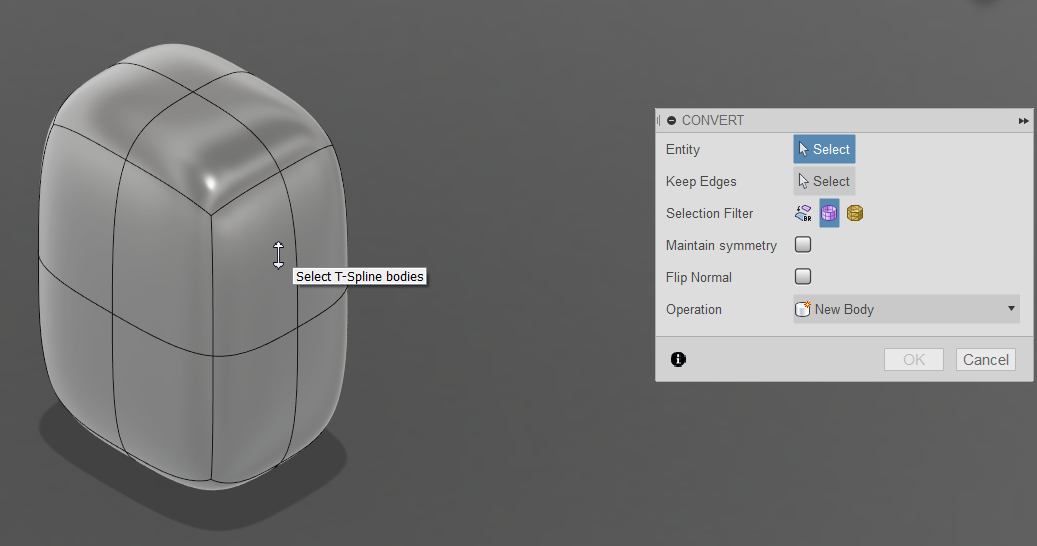Confirm with the OK button

(914, 360)
